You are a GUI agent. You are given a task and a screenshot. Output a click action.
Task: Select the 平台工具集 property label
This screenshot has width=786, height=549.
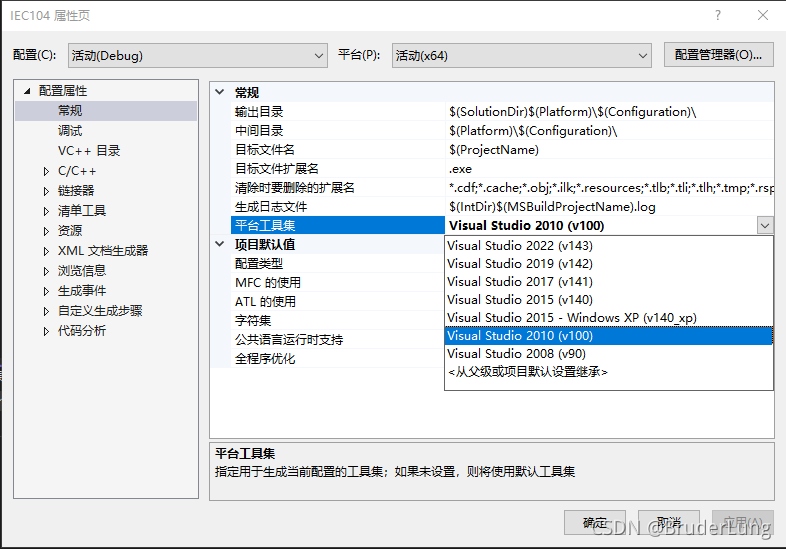coord(338,226)
